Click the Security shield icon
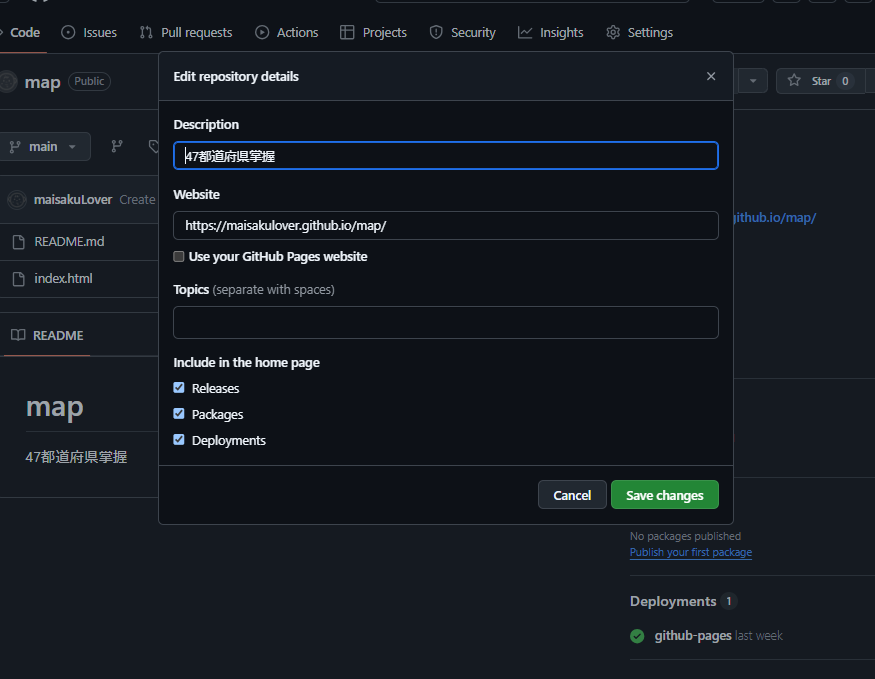Screen dimensions: 875x679 coord(436,32)
